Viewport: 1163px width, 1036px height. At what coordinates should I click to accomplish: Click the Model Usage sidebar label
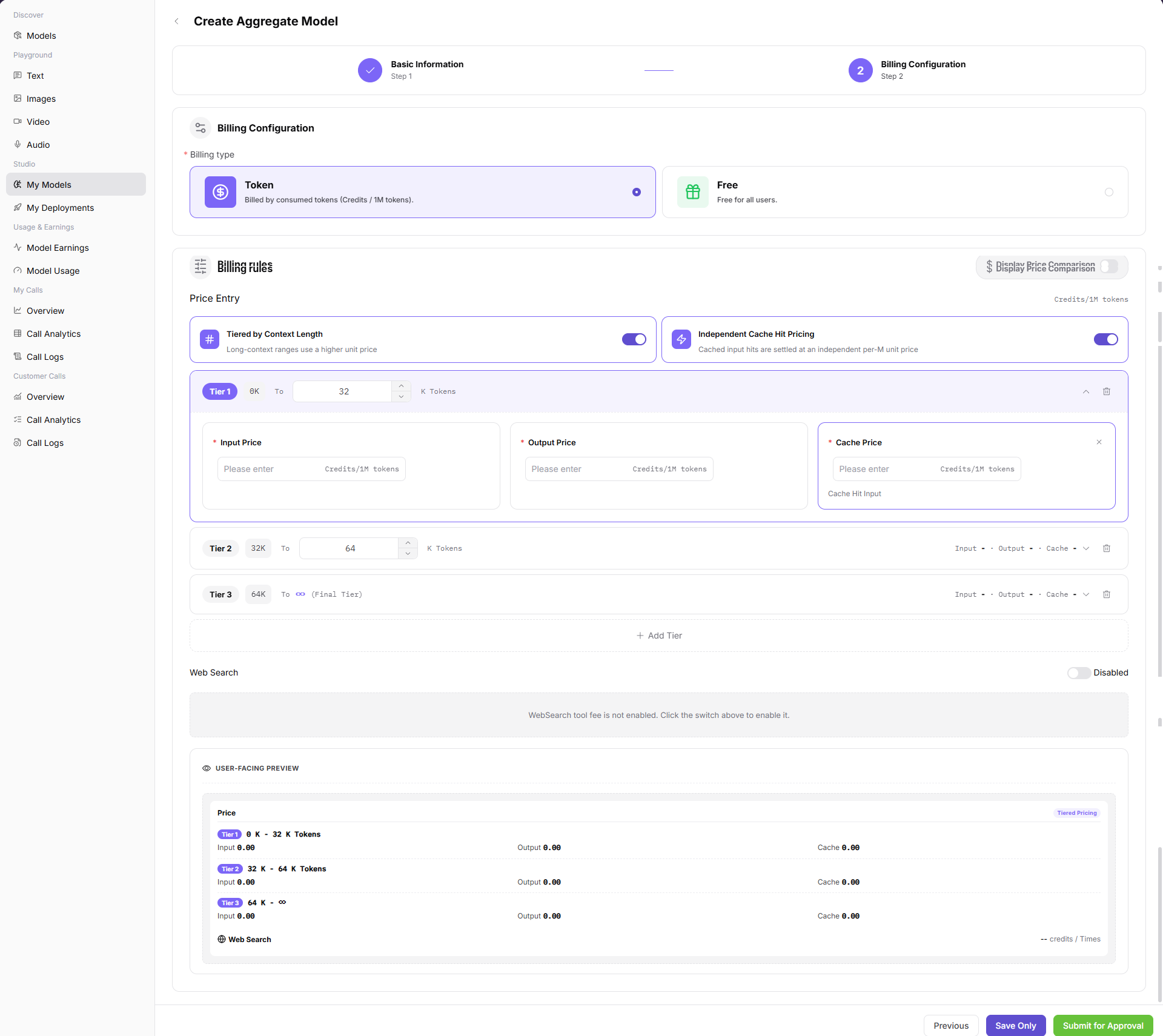tap(53, 271)
